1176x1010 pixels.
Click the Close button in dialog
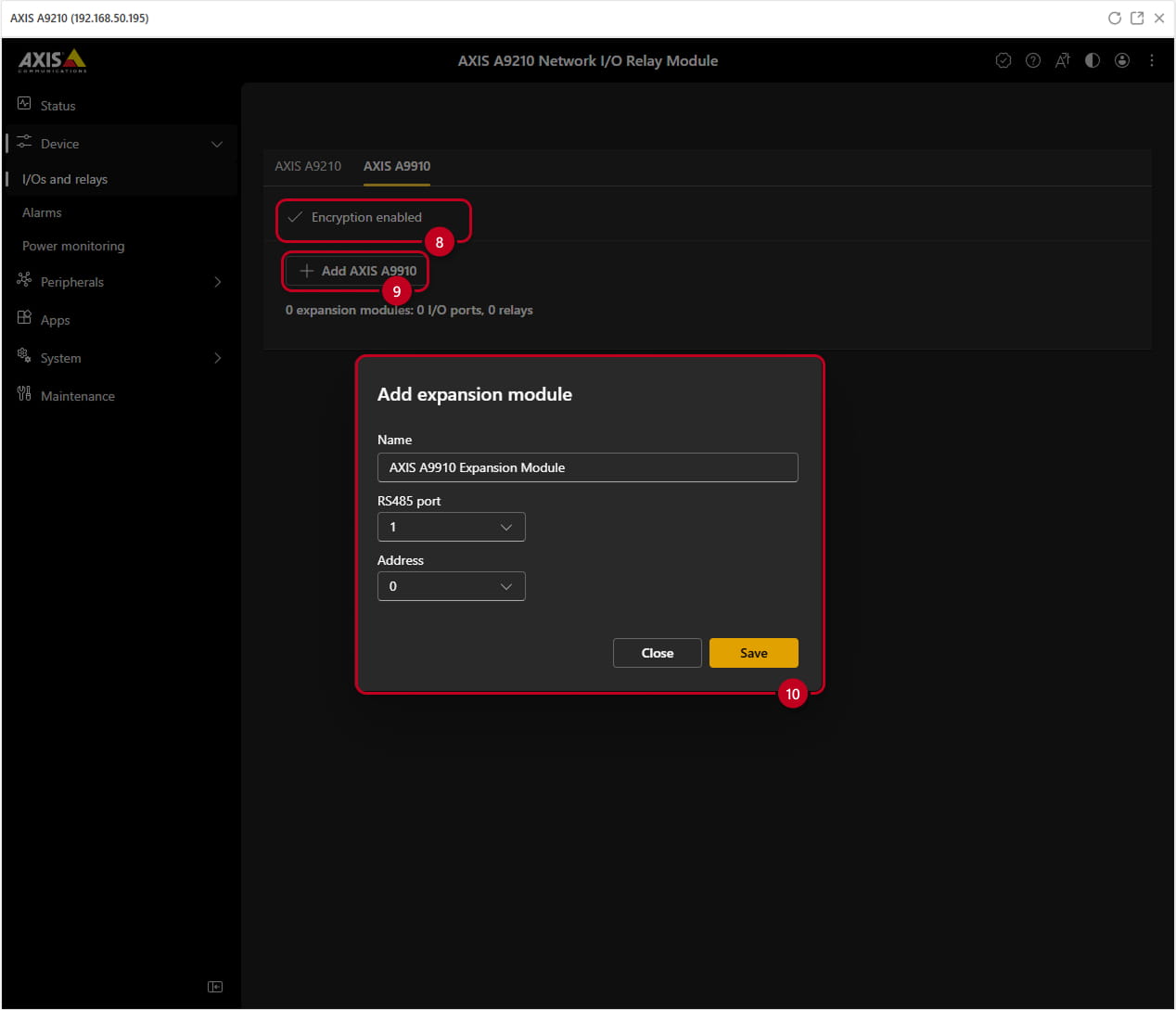[x=658, y=653]
